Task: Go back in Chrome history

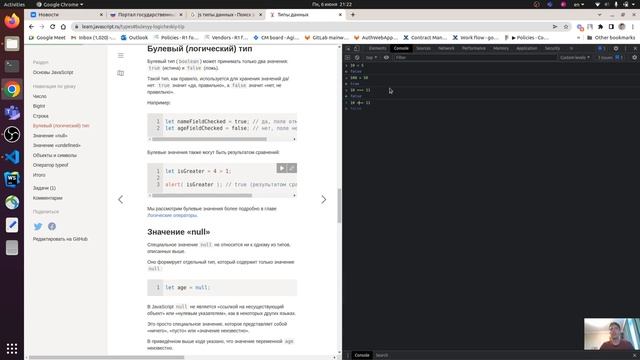Action: [x=31, y=27]
